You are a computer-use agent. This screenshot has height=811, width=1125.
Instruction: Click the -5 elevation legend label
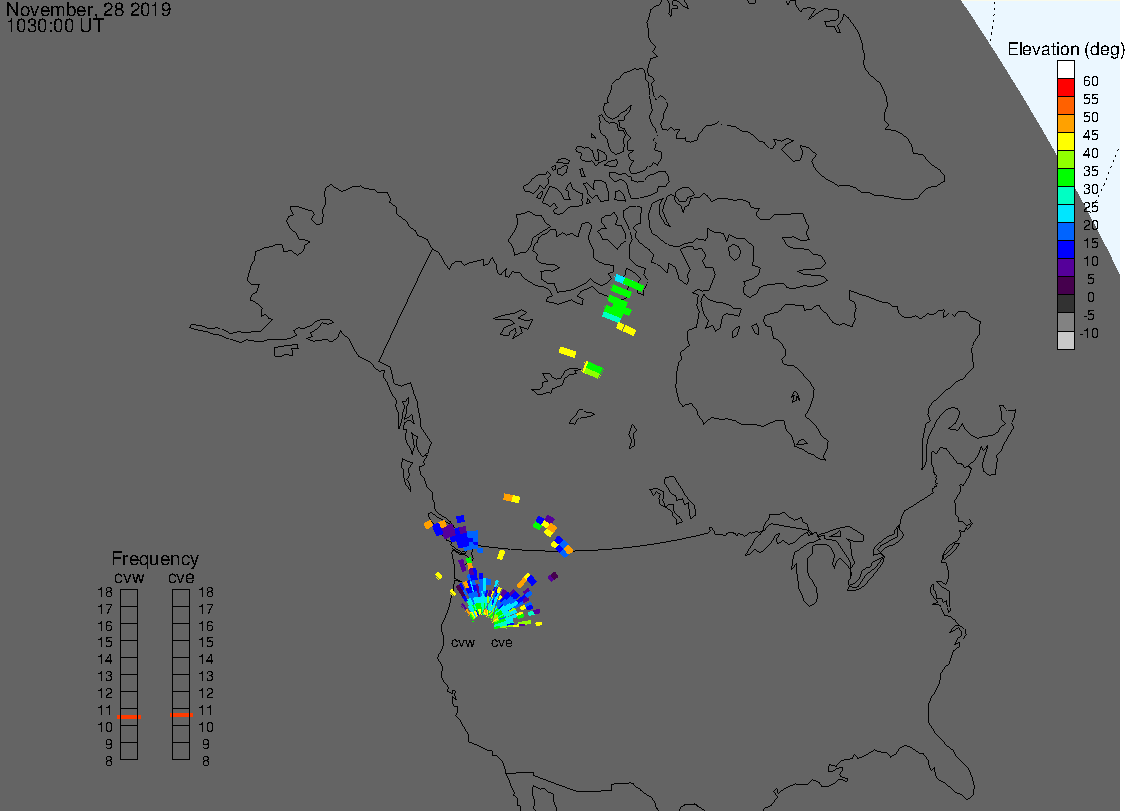click(1088, 315)
